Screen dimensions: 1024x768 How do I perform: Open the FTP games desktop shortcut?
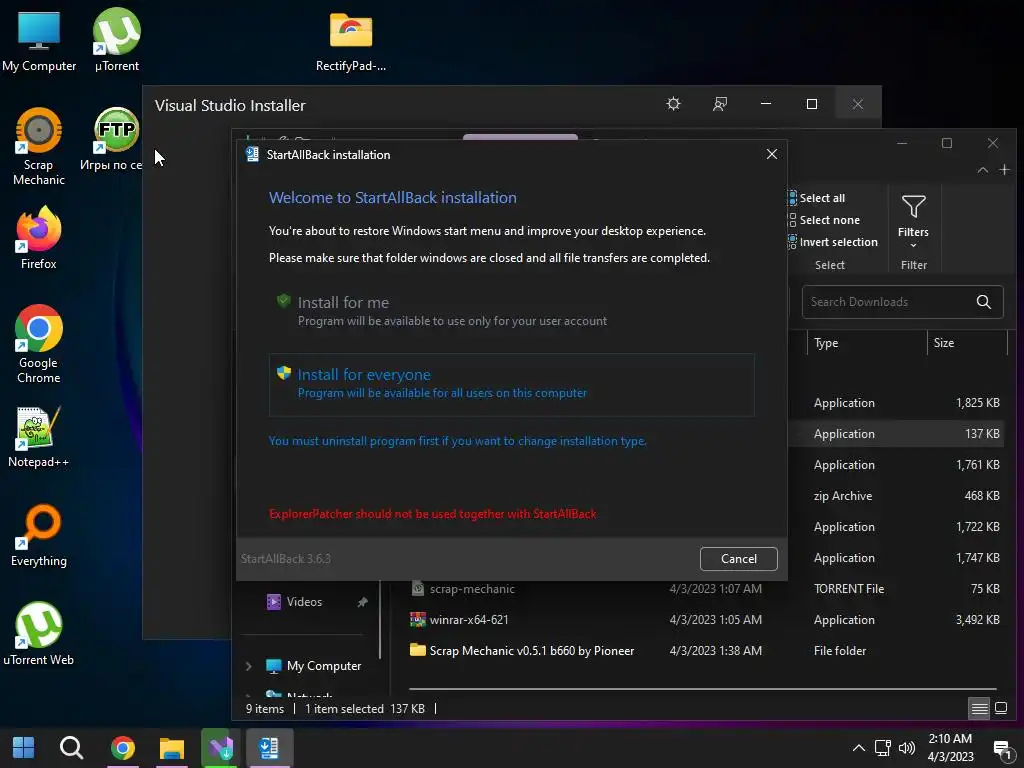112,140
